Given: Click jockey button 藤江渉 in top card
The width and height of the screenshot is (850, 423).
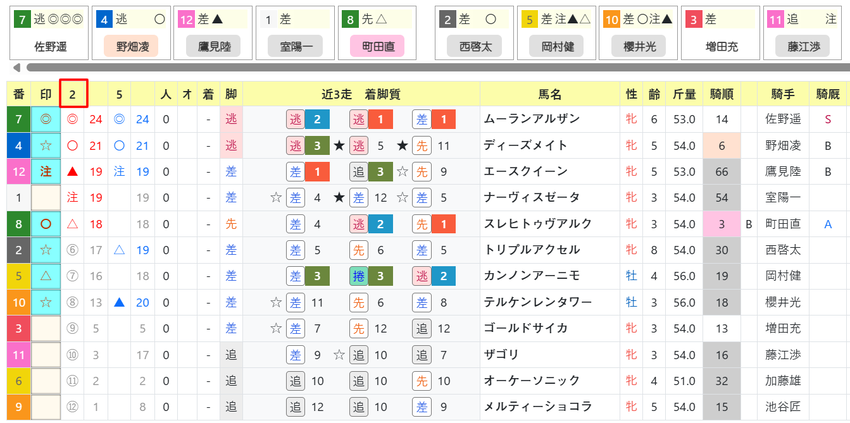Looking at the screenshot, I should [802, 47].
